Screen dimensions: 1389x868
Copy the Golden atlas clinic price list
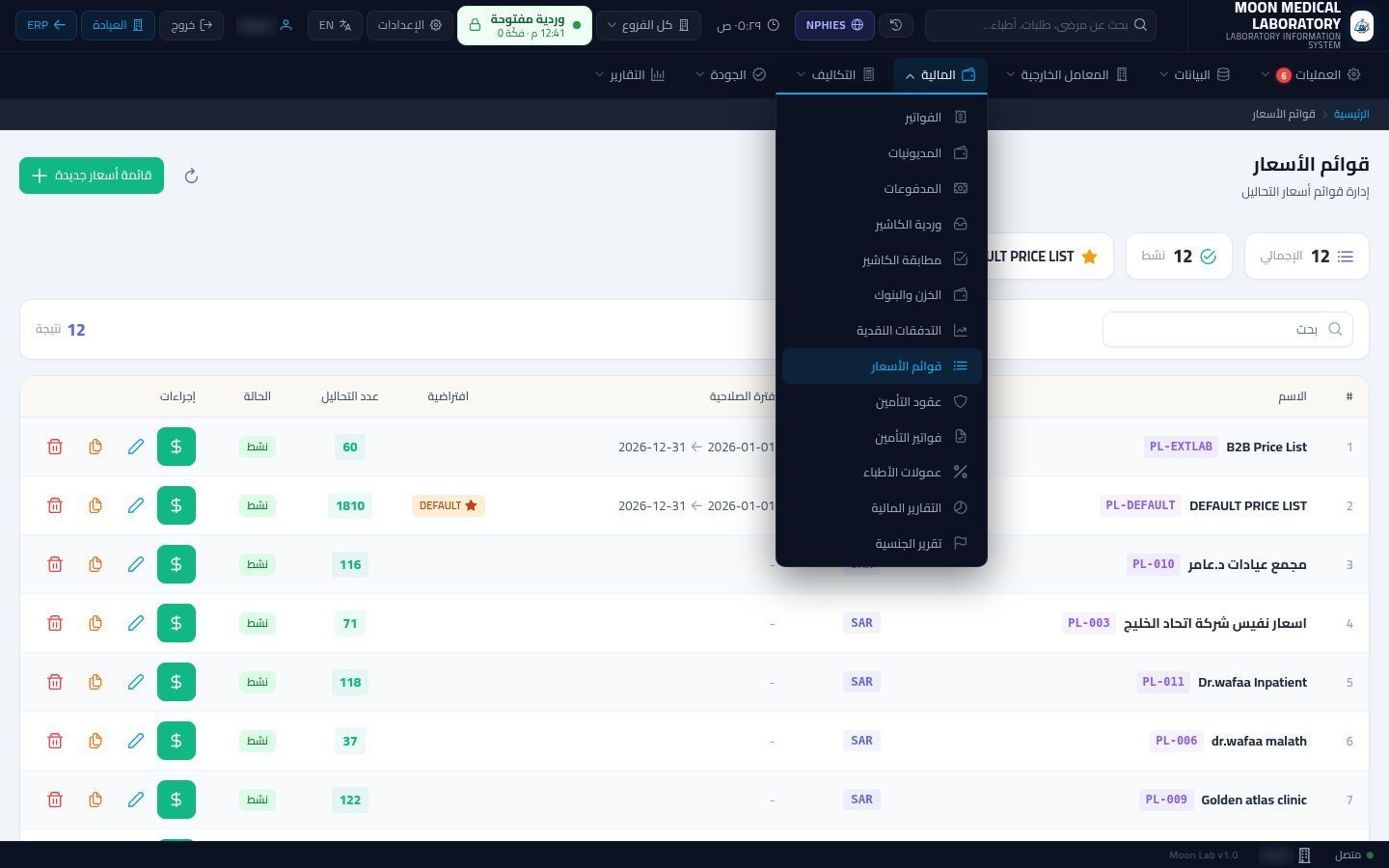(x=95, y=800)
